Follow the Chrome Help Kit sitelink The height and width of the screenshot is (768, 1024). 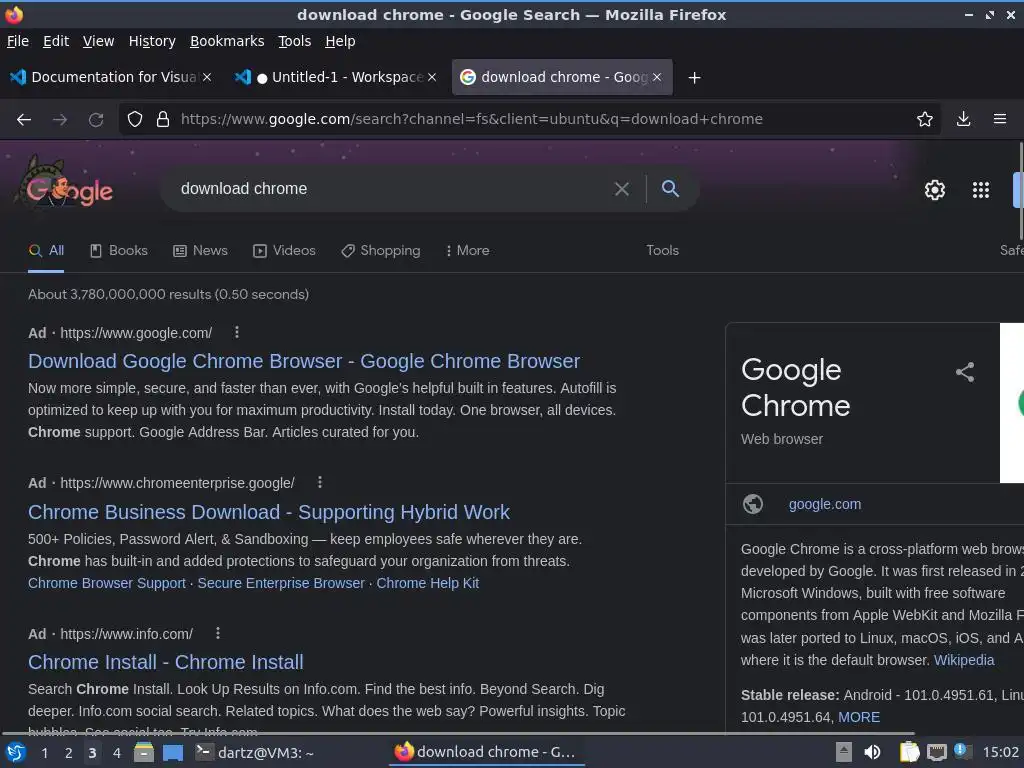click(428, 583)
